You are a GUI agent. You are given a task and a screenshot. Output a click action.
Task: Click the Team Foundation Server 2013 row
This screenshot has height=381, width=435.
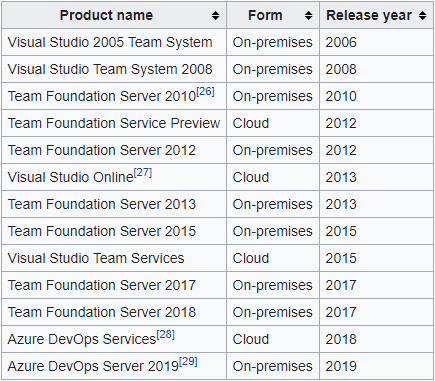[x=217, y=204]
